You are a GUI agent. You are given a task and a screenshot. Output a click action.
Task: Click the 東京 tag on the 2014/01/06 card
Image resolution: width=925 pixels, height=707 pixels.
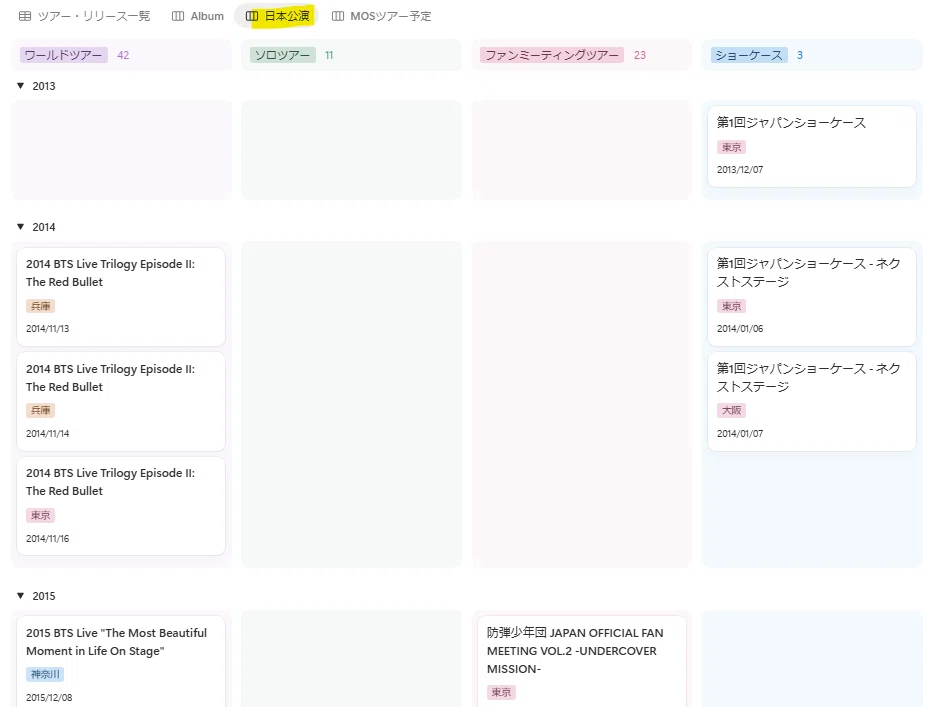[732, 306]
